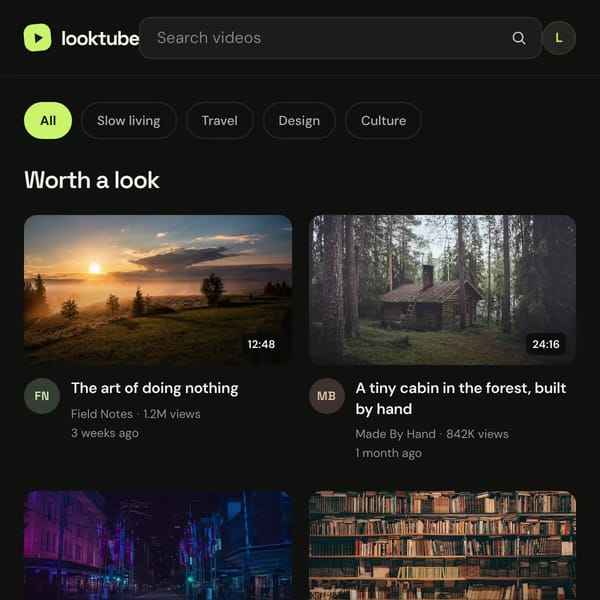
Task: Click the 'Field Notes · 1.2M views' line
Action: [x=136, y=414]
